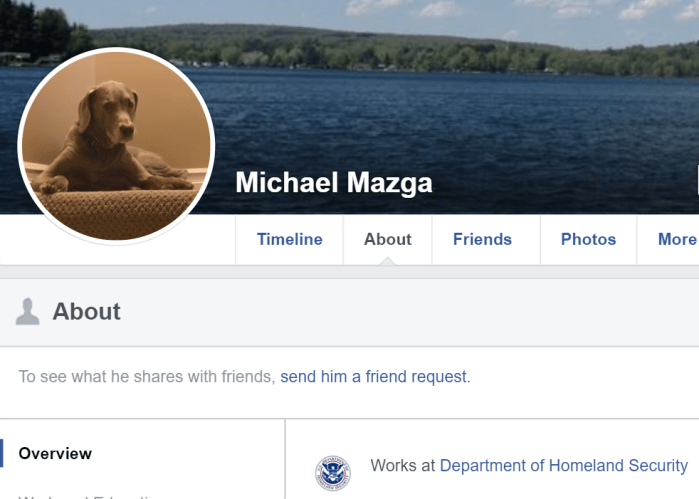The image size is (699, 499).
Task: Select the About tab
Action: pyautogui.click(x=387, y=239)
